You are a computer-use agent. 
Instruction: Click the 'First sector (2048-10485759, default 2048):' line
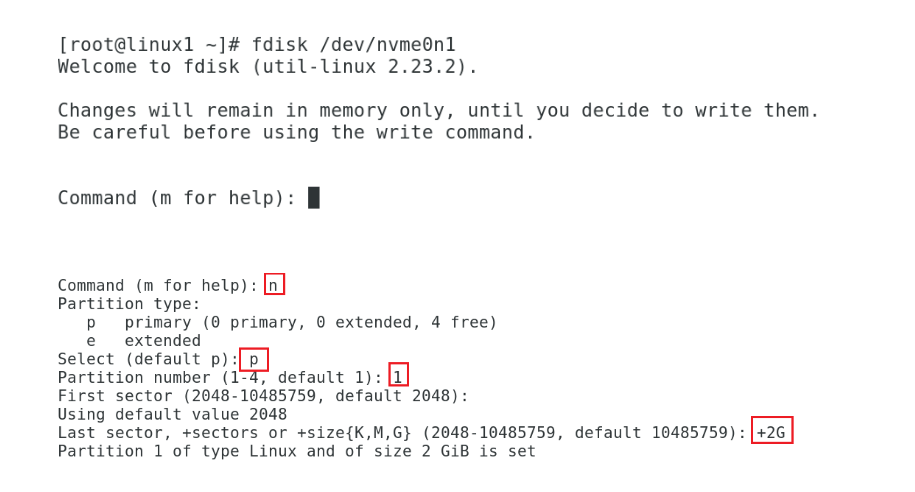[x=263, y=396]
